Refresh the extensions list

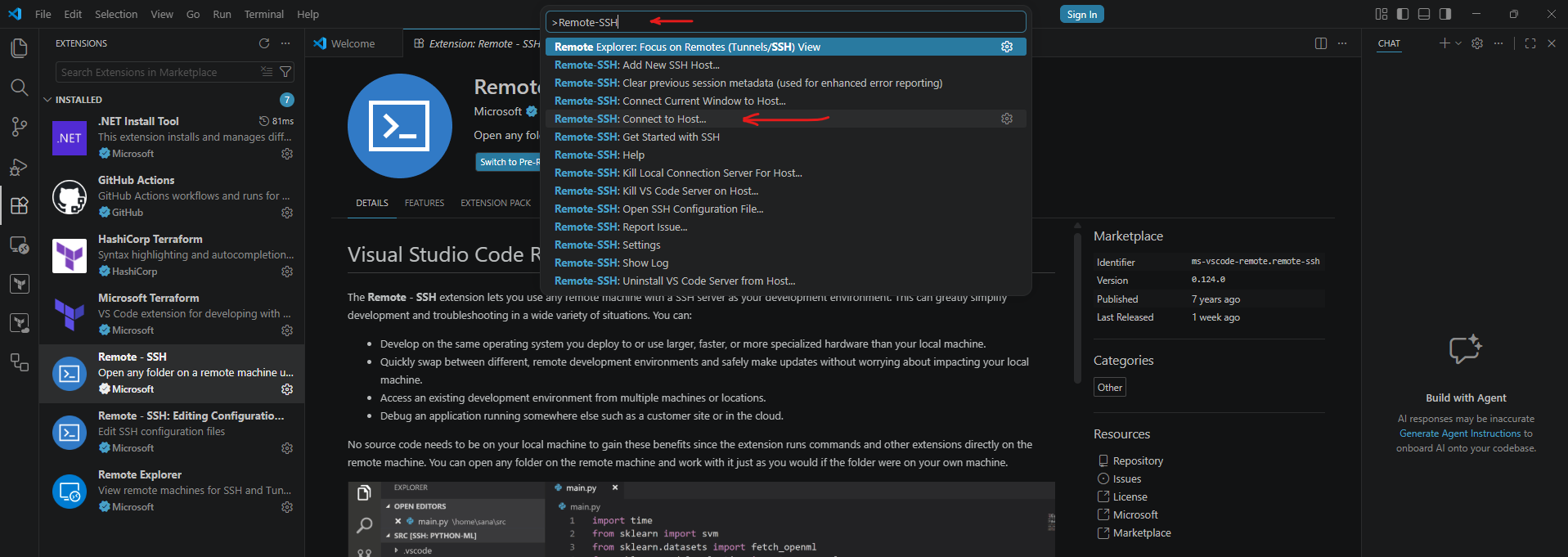pyautogui.click(x=264, y=43)
